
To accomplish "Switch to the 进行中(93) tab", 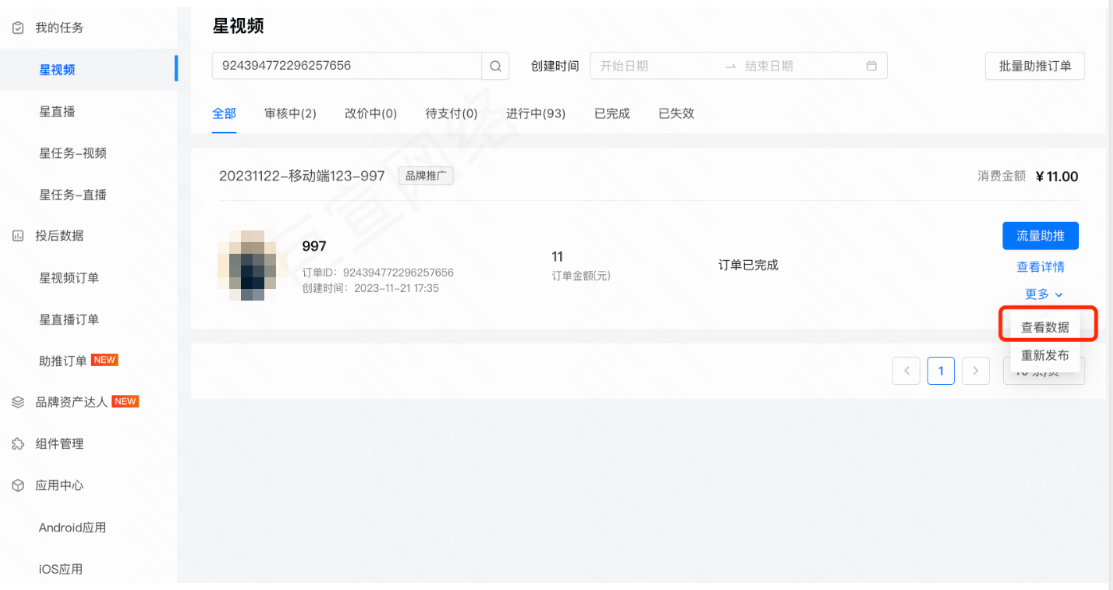I will click(x=536, y=114).
